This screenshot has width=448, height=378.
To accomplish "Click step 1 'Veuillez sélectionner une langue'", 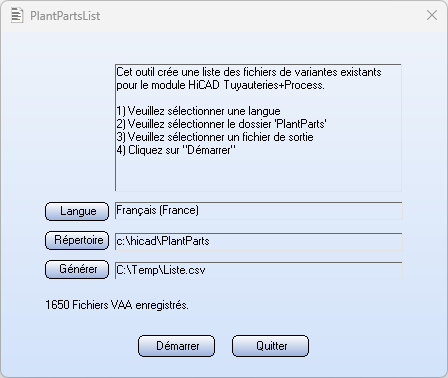I will click(x=198, y=111).
